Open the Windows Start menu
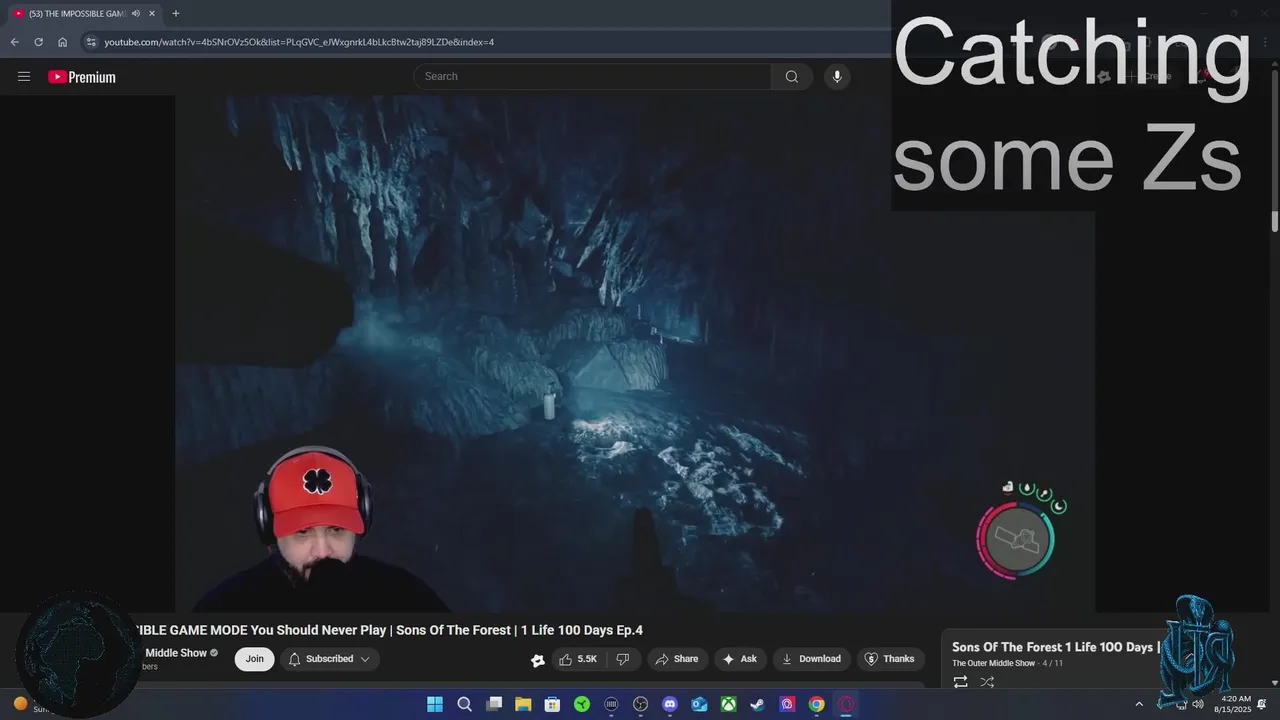This screenshot has height=720, width=1280. pos(435,704)
